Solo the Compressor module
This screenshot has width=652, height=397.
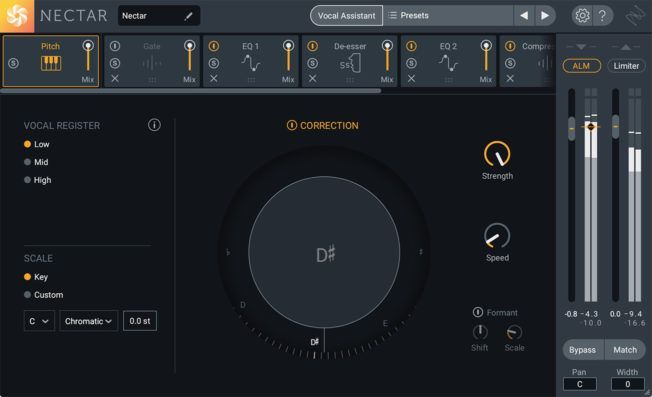(x=510, y=63)
